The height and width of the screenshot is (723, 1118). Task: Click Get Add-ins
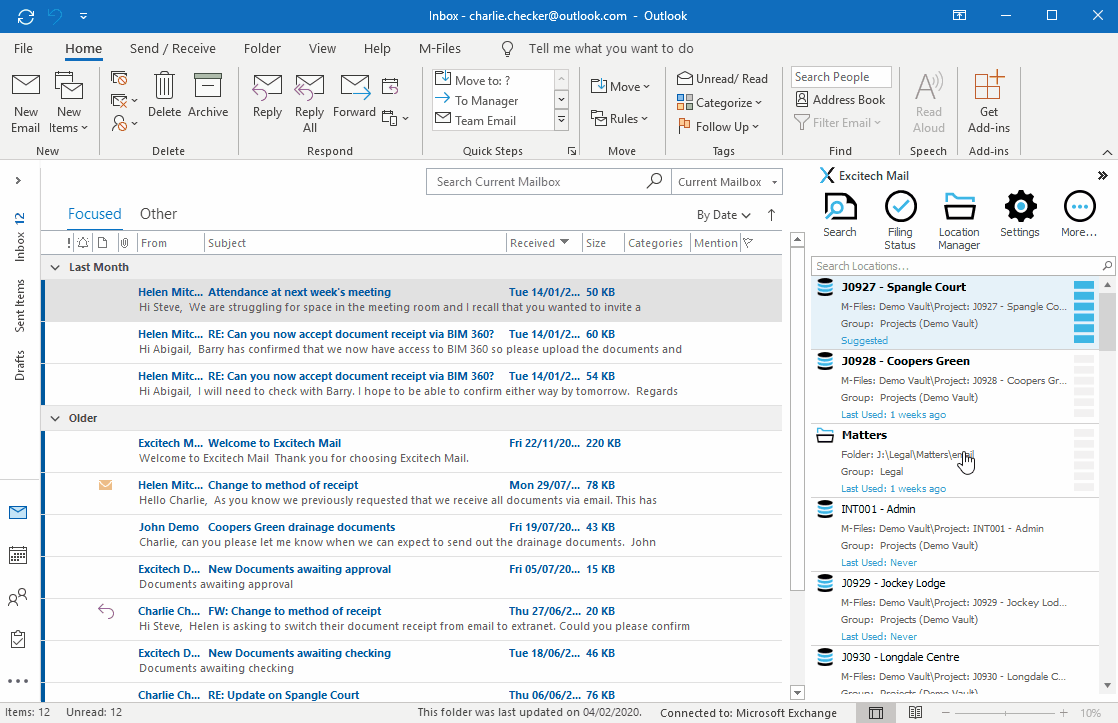[x=988, y=103]
